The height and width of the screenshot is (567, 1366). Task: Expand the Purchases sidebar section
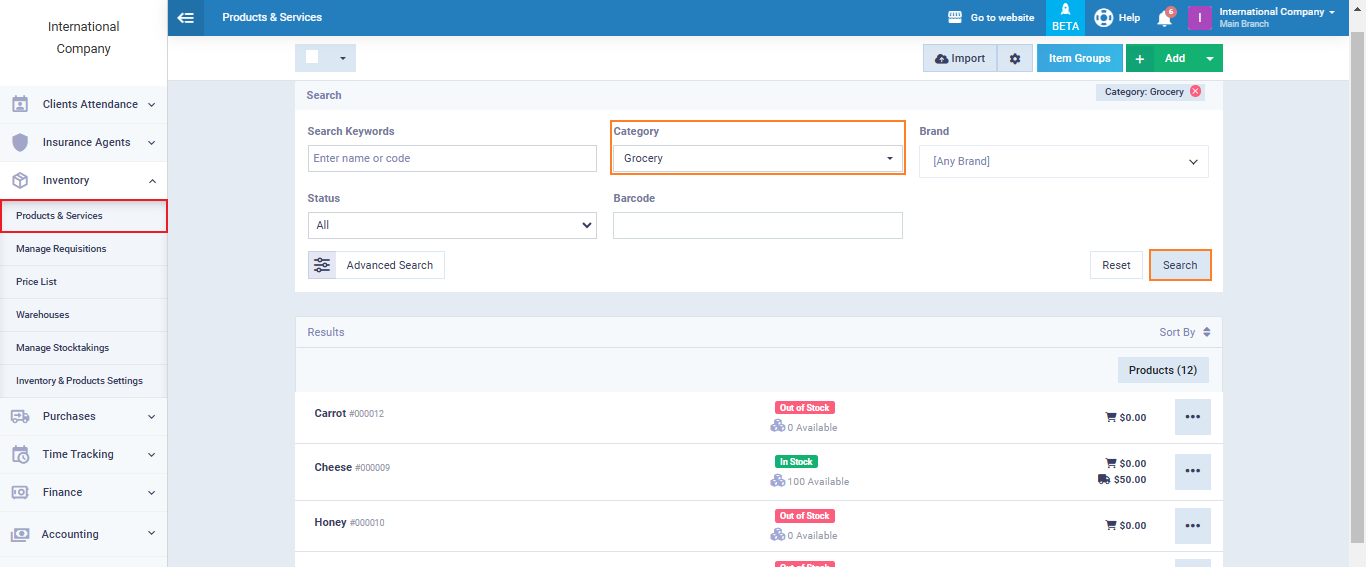pyautogui.click(x=84, y=416)
